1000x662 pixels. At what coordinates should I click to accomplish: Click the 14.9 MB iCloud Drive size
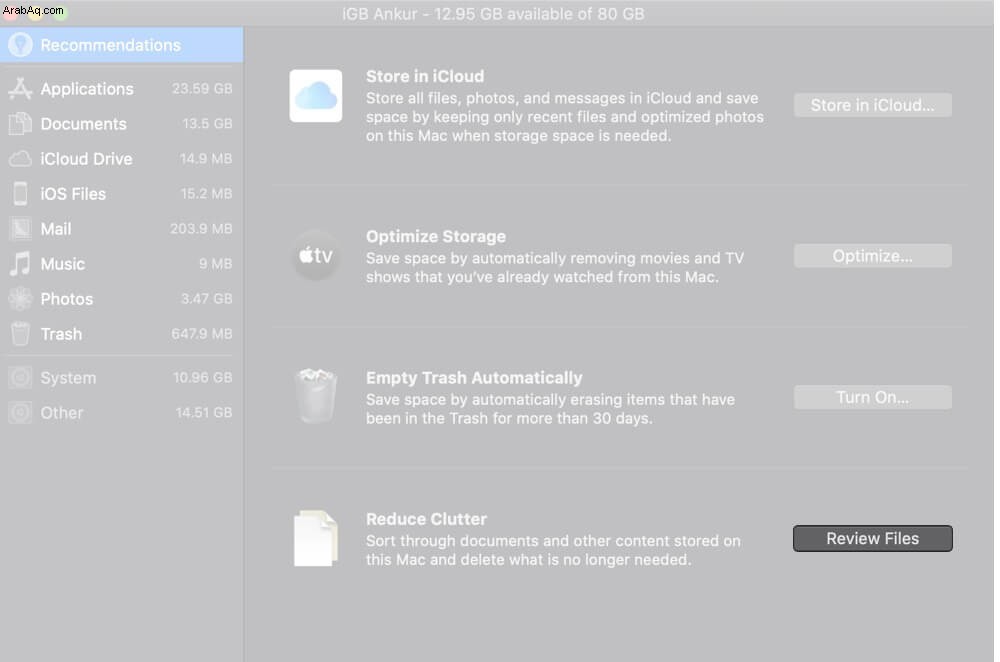click(x=206, y=159)
